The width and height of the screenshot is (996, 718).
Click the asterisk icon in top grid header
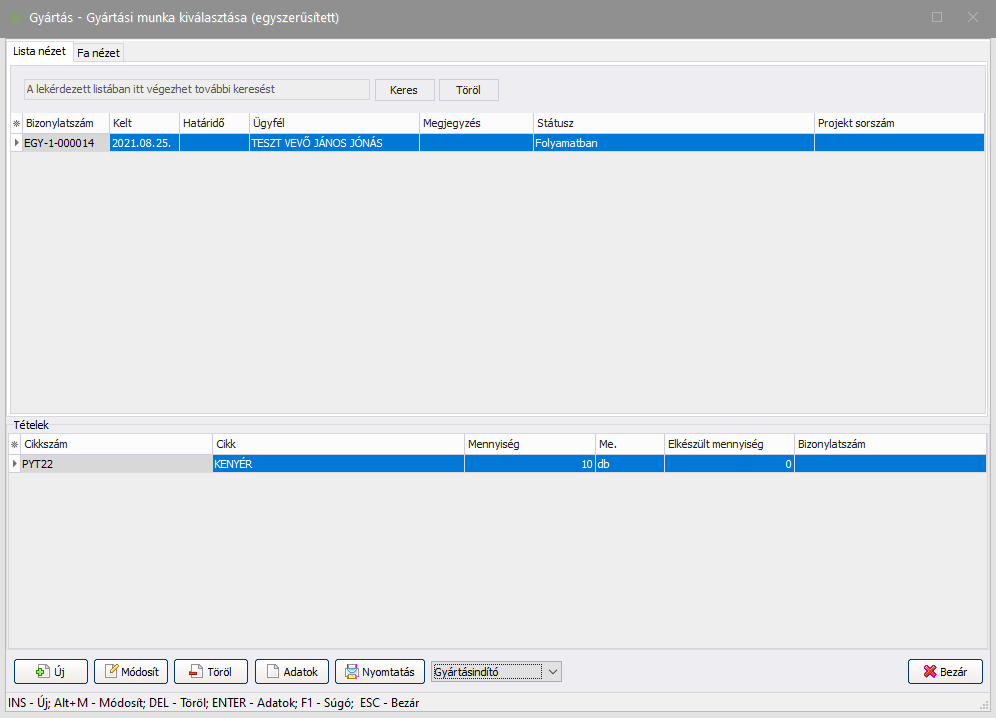(x=15, y=123)
